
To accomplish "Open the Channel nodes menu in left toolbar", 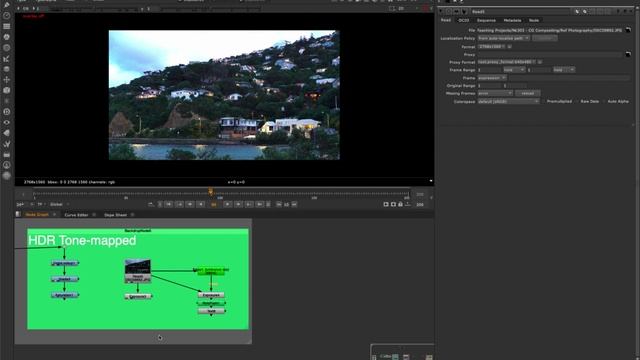I will coord(7,26).
